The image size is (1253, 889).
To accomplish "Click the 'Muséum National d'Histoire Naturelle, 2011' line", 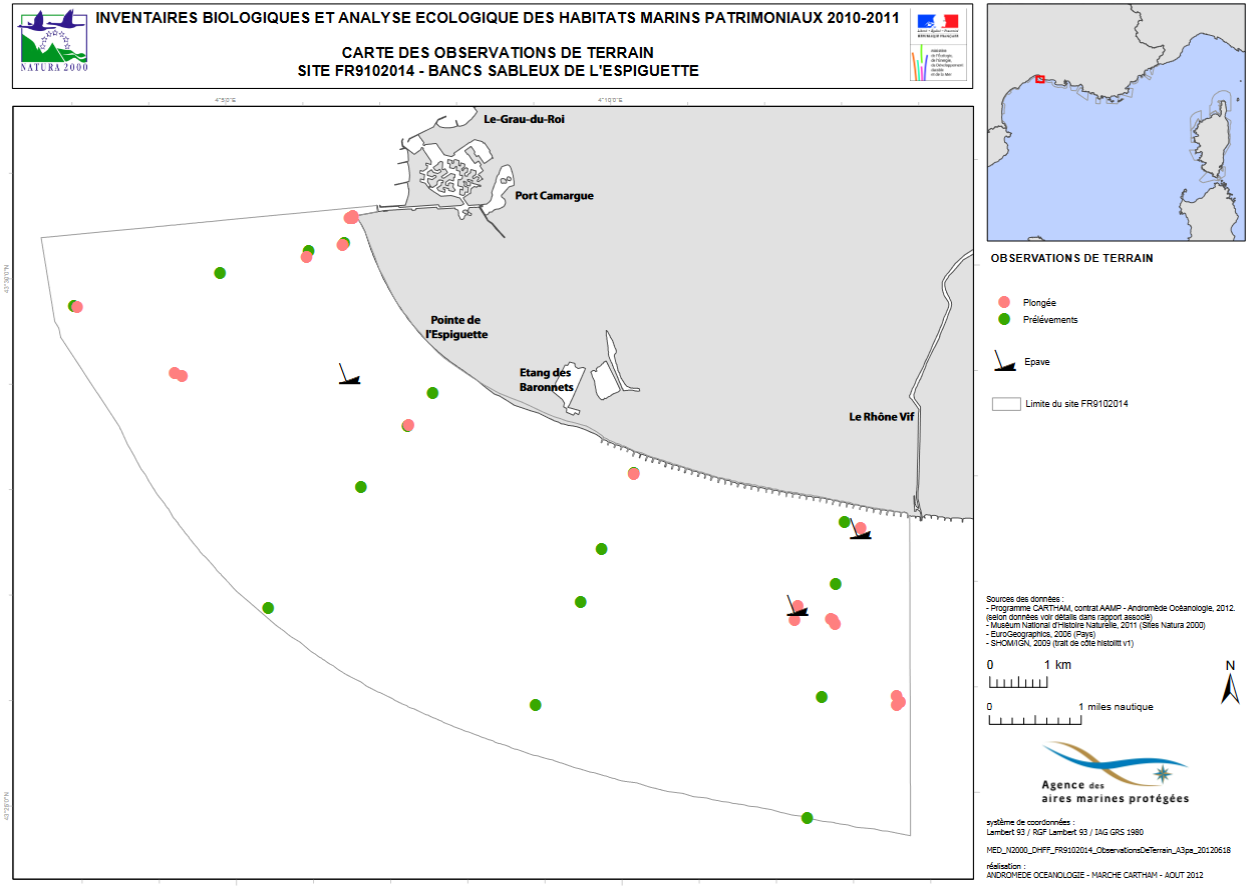I will coord(1096,625).
